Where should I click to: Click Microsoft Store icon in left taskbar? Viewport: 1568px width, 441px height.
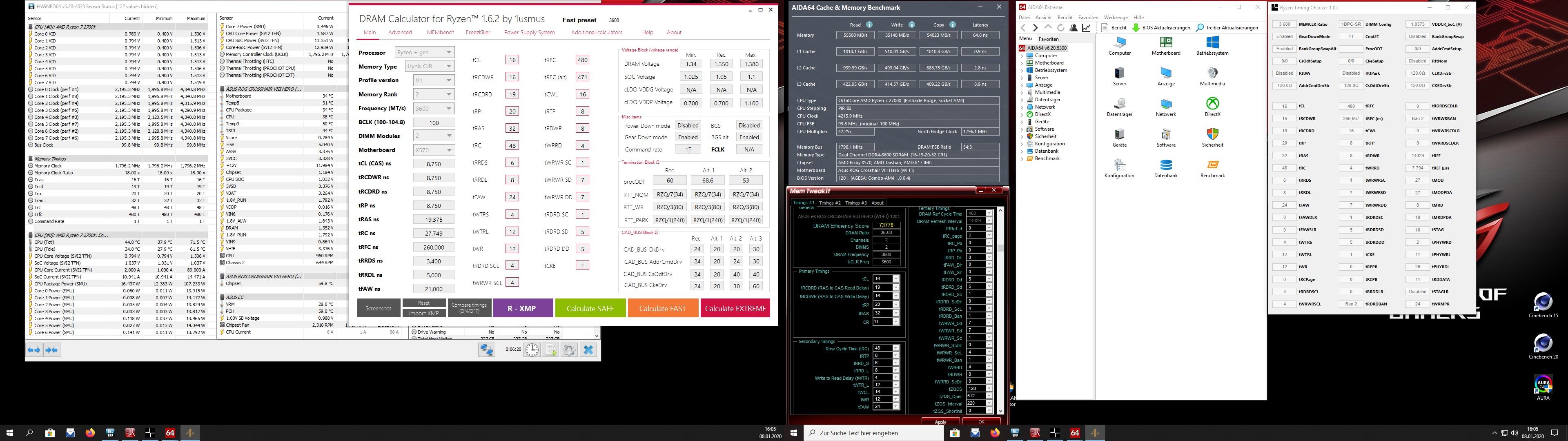coord(50,433)
